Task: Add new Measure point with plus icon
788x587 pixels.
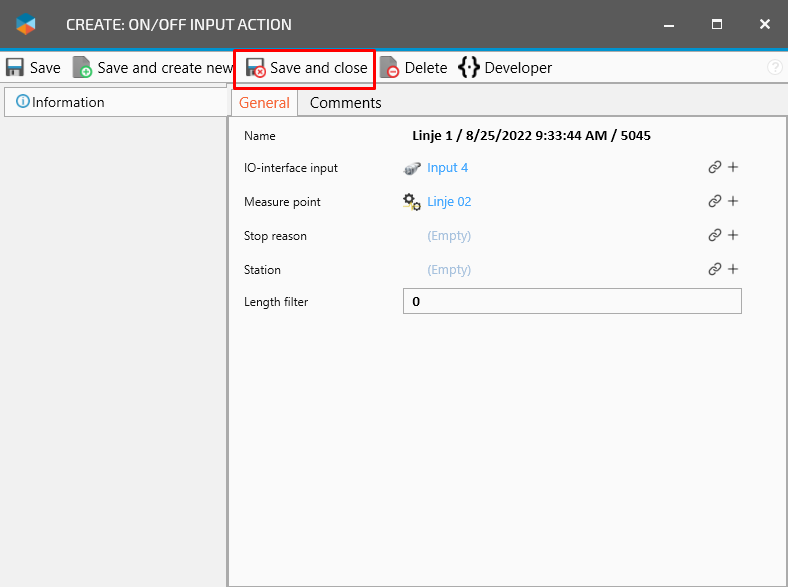Action: pos(733,202)
